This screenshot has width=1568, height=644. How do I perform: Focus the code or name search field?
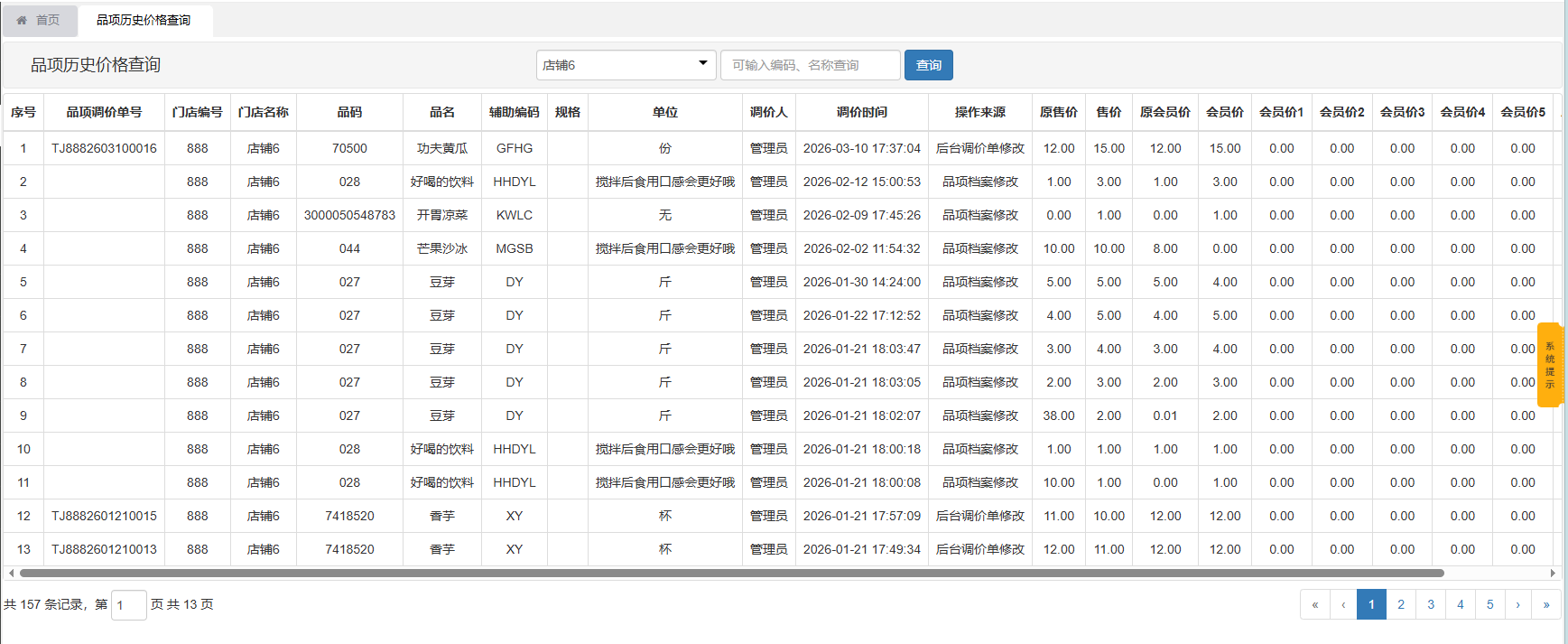810,65
